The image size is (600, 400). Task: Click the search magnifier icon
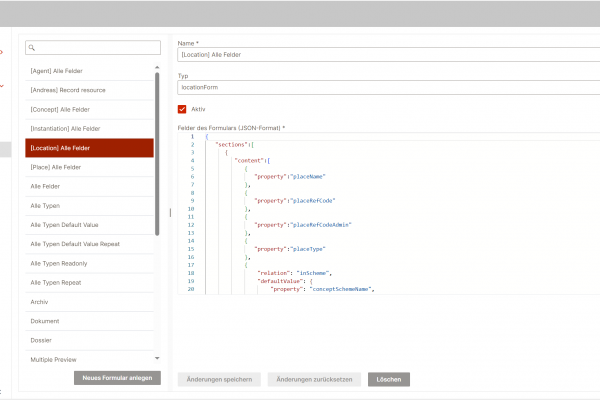pos(33,48)
